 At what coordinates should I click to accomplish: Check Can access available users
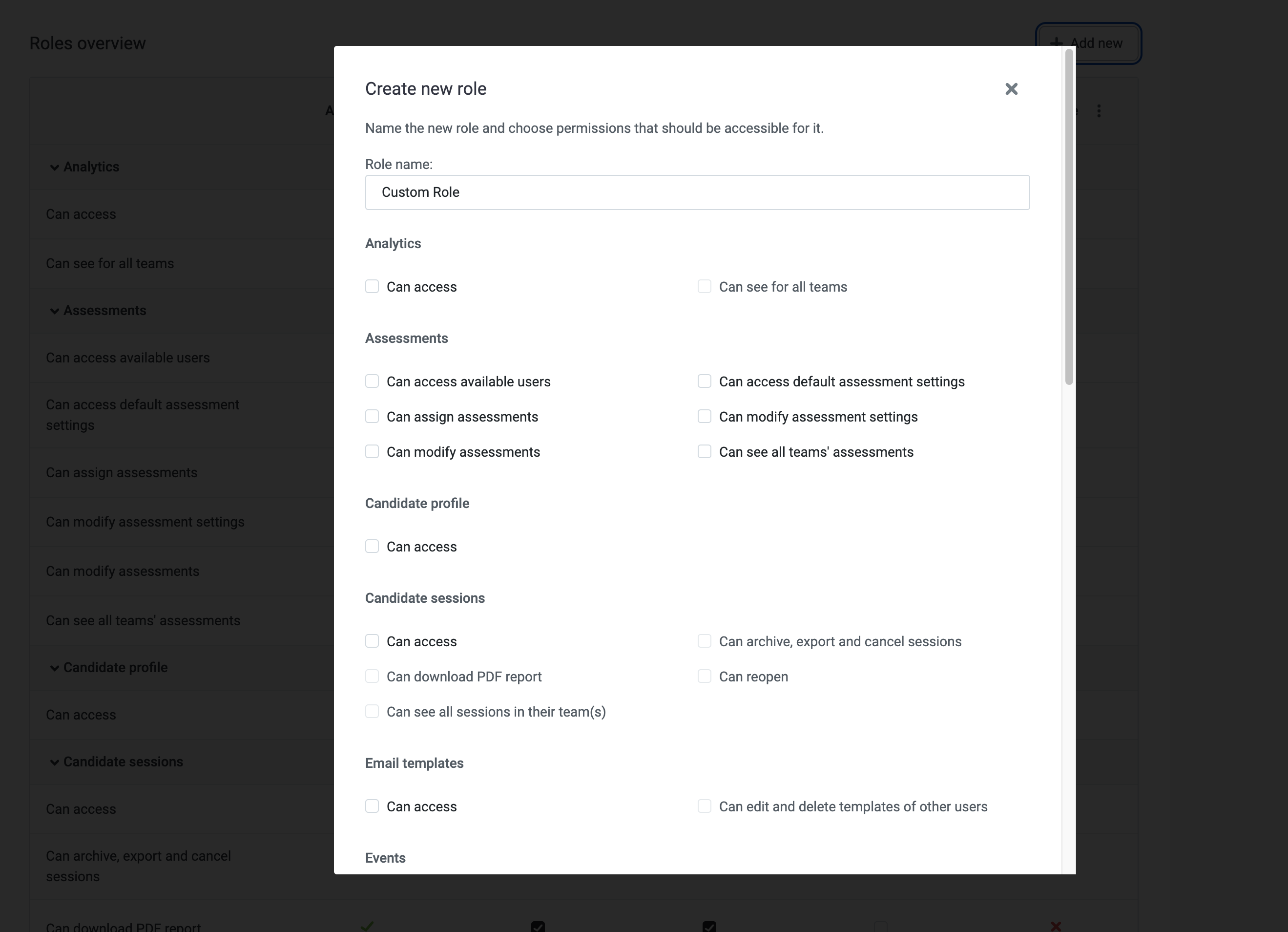pos(372,381)
